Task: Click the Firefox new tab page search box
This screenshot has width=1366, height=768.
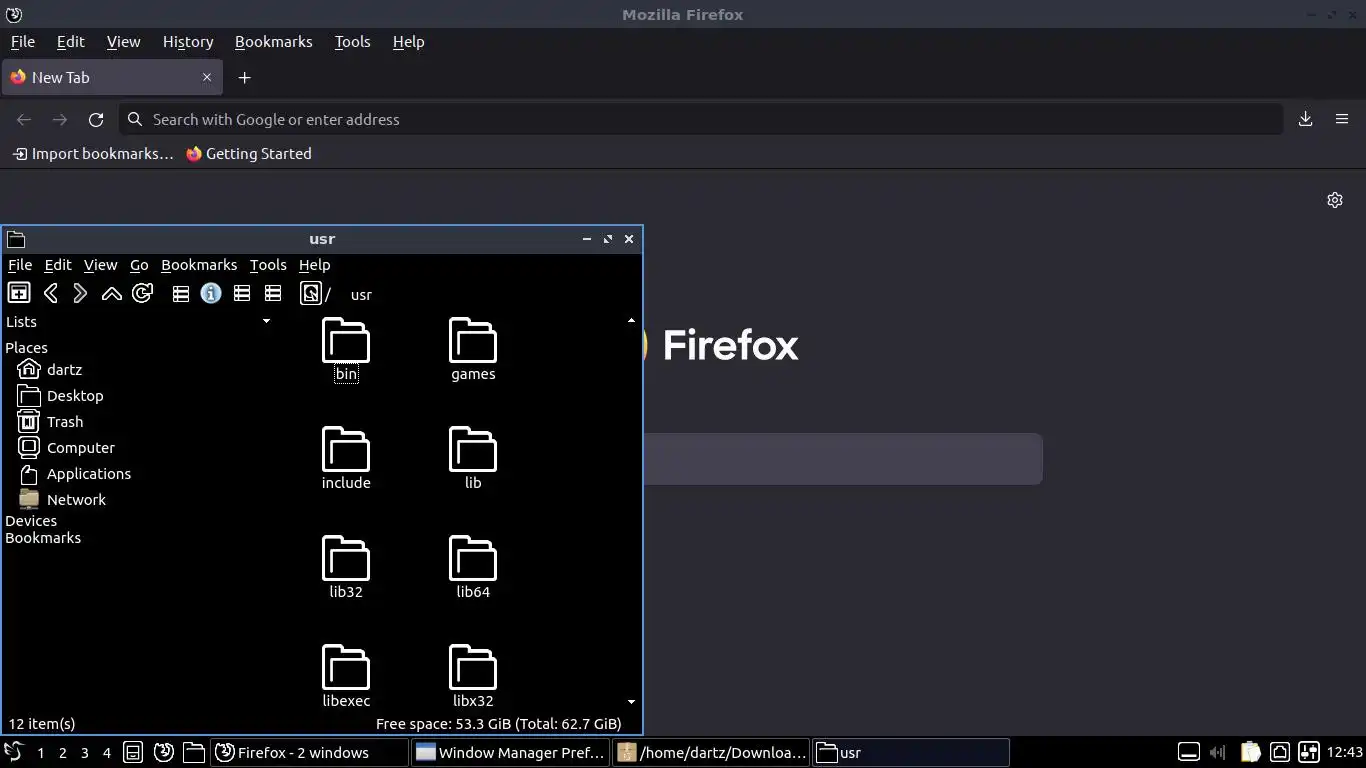Action: [x=842, y=459]
